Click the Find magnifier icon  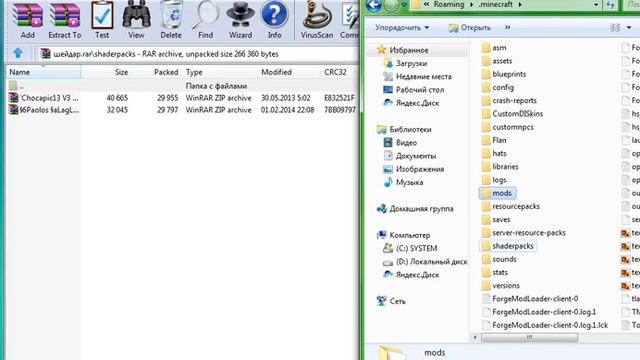[x=205, y=20]
